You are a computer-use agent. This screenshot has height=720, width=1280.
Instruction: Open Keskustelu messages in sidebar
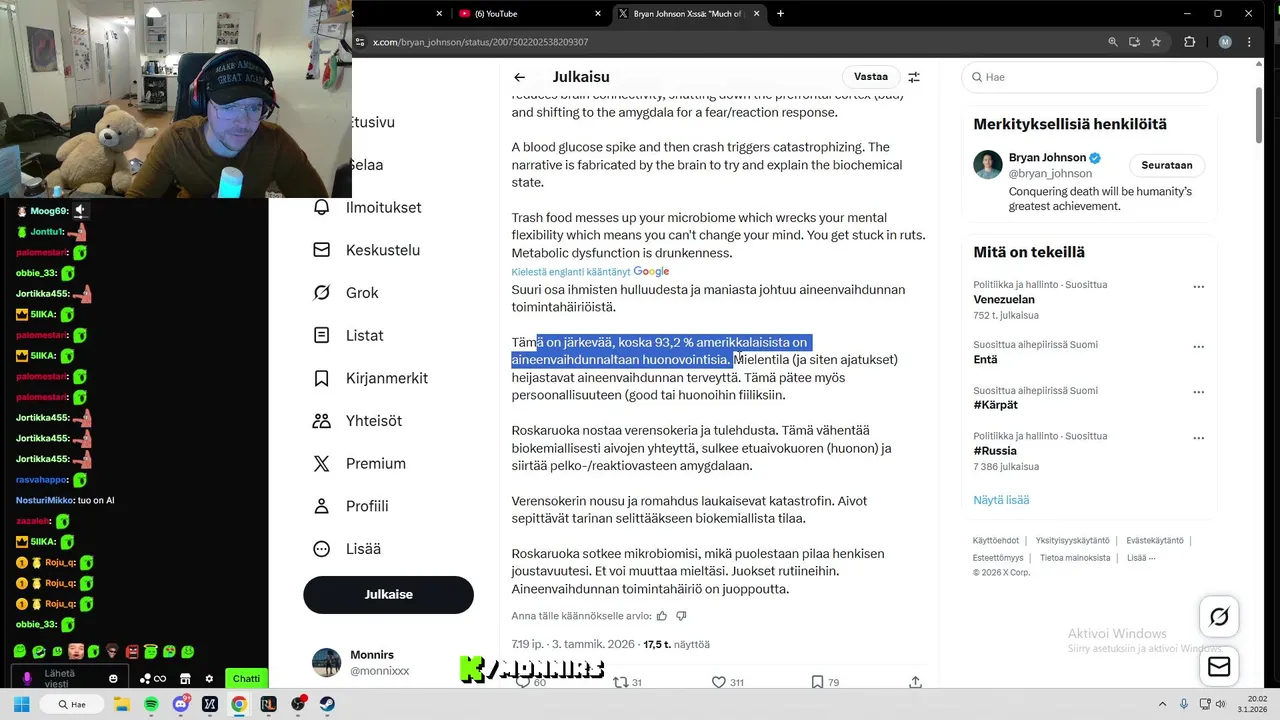[x=367, y=250]
